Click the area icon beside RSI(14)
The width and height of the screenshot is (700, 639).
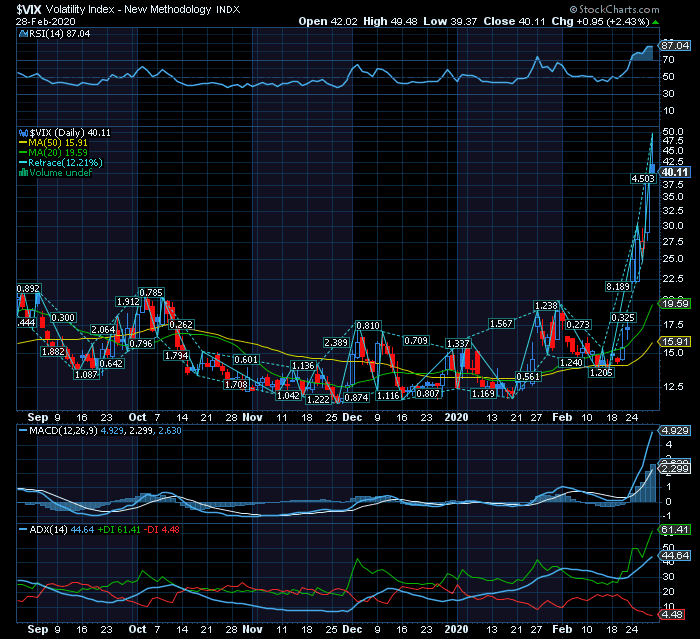tap(23, 33)
